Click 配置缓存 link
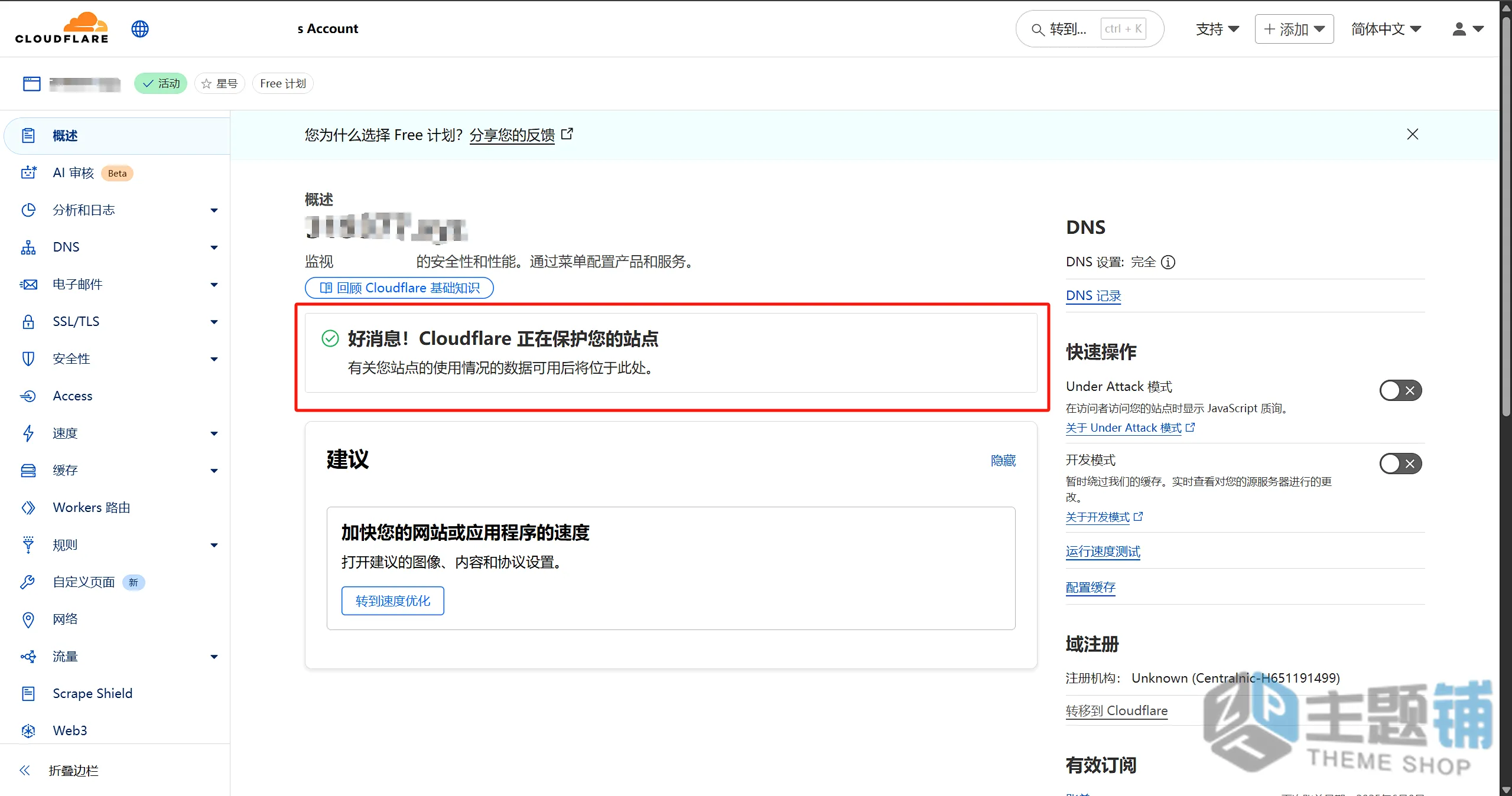 [x=1091, y=588]
